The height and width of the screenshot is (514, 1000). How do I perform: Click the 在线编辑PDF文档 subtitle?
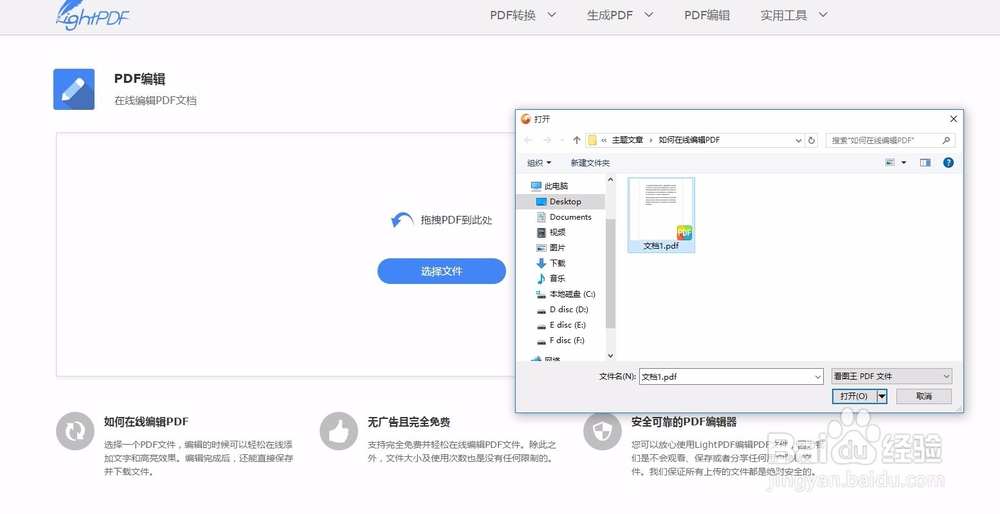pos(156,100)
